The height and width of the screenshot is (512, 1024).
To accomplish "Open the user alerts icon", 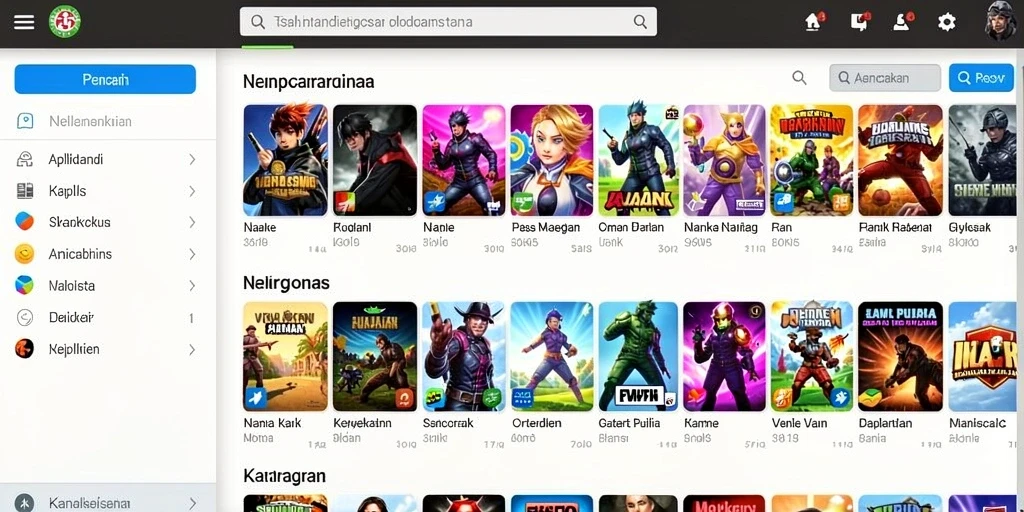I will [x=902, y=22].
